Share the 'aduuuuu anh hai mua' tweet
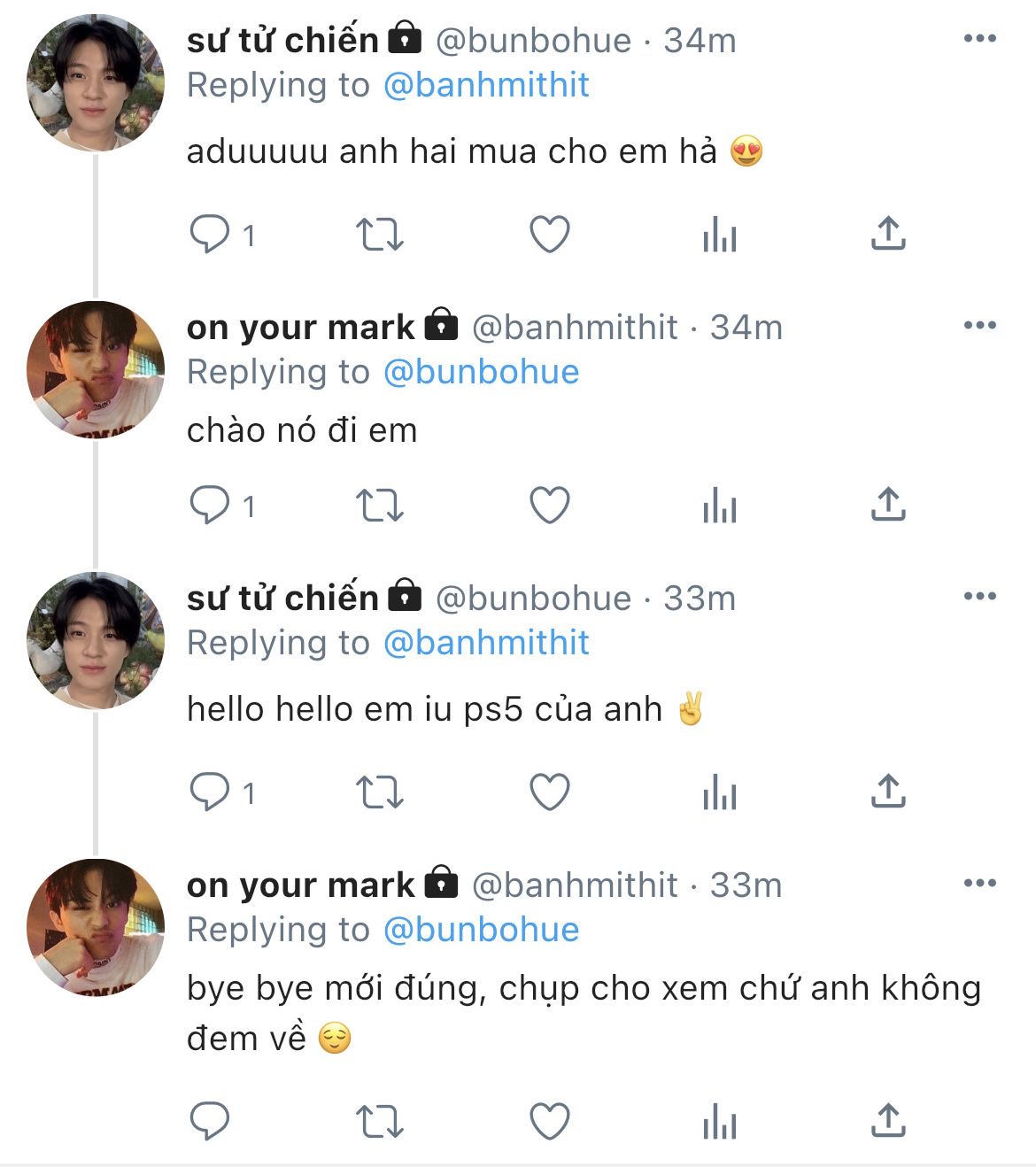 tap(887, 234)
